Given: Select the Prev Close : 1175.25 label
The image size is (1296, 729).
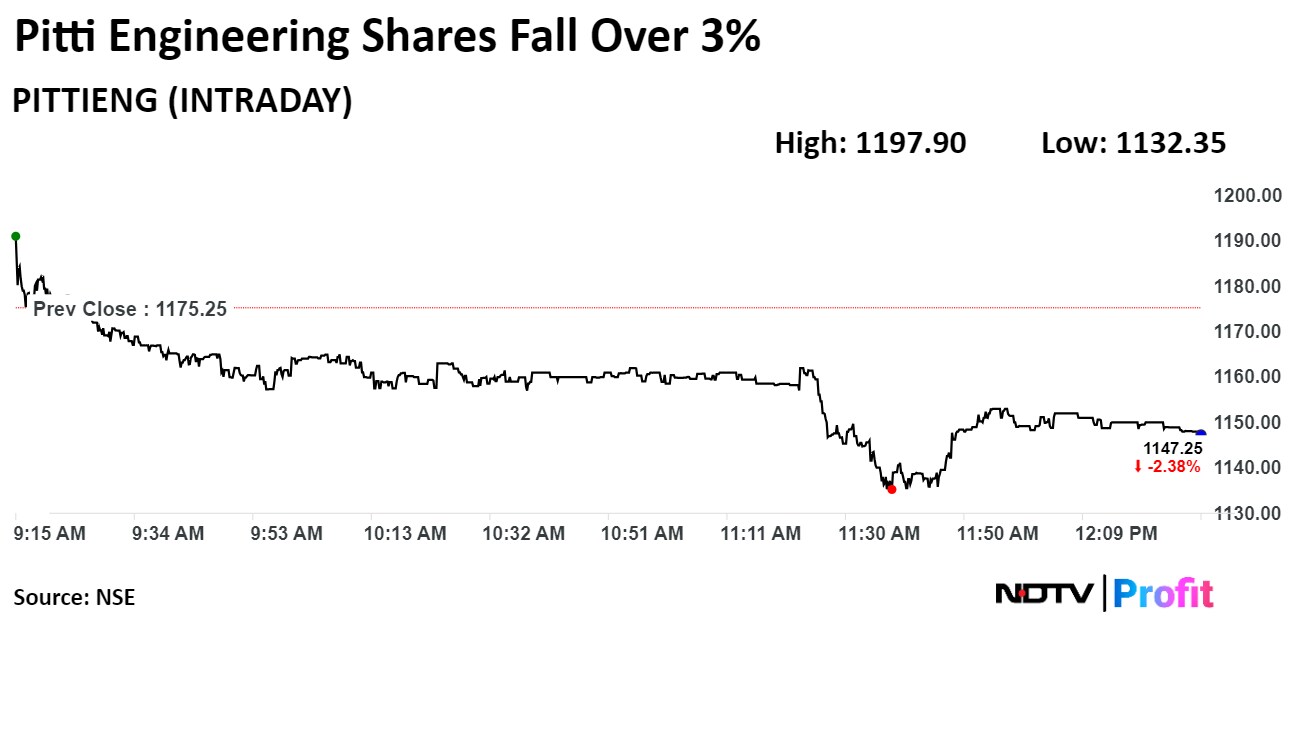Looking at the screenshot, I should (130, 309).
